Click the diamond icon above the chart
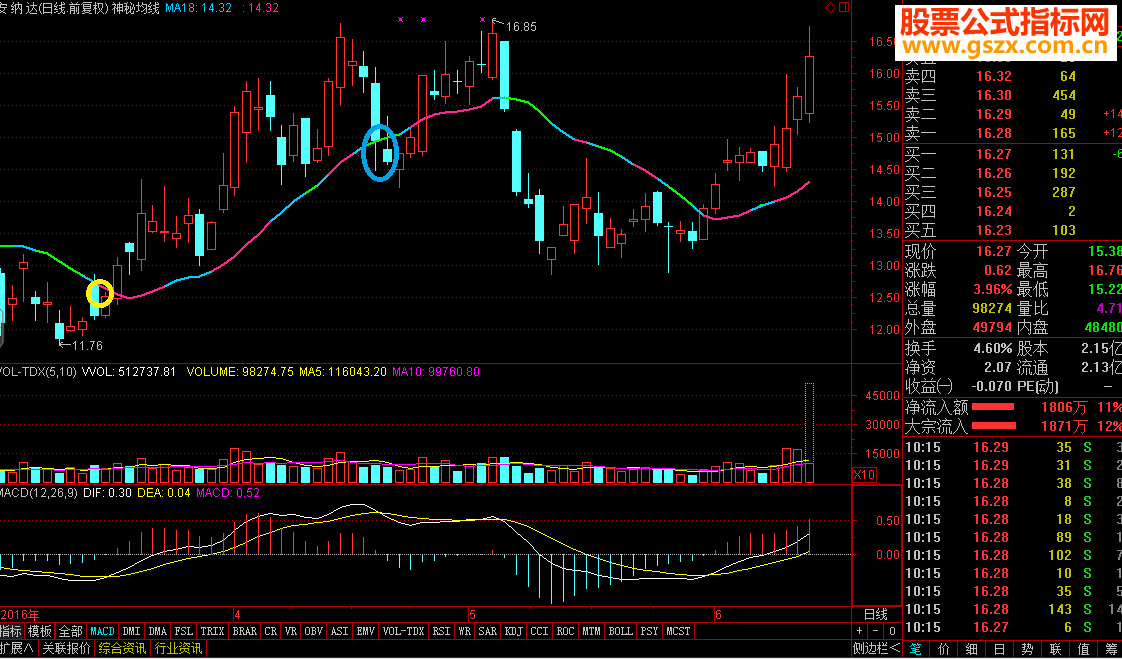 tap(831, 8)
